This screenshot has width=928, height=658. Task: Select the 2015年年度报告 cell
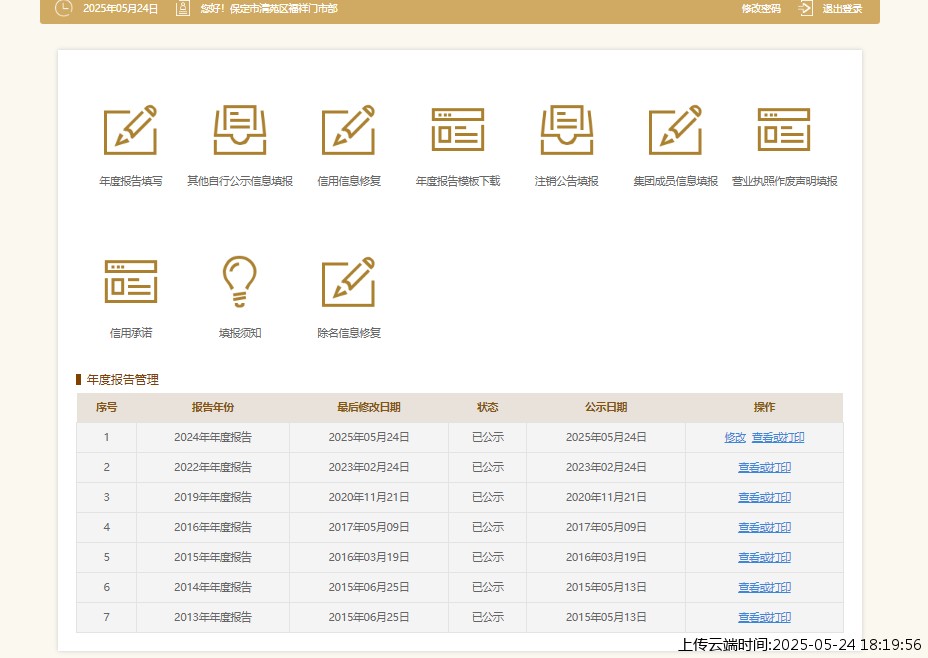[212, 557]
